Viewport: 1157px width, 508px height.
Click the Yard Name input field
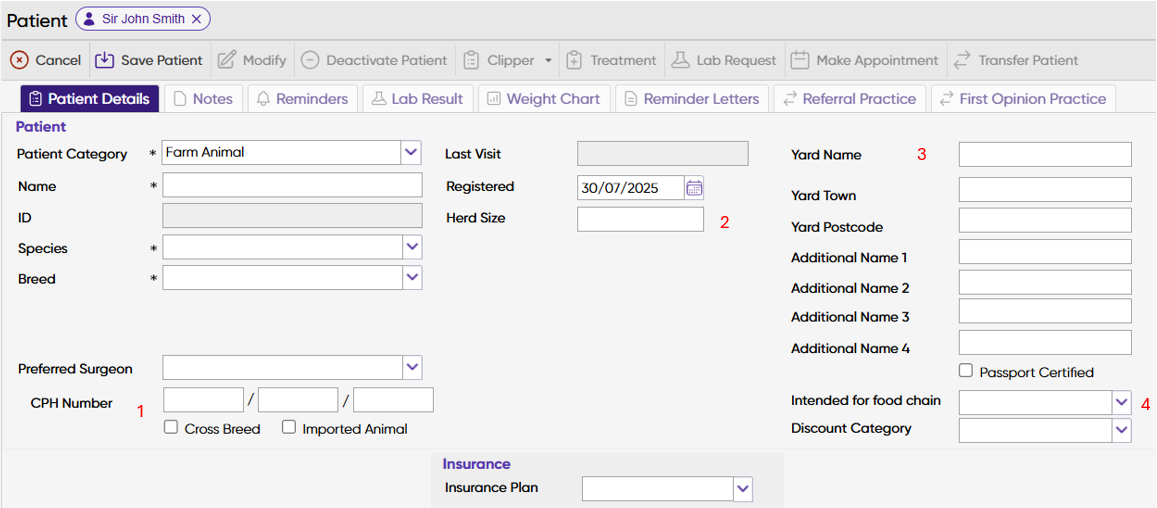pos(1045,155)
